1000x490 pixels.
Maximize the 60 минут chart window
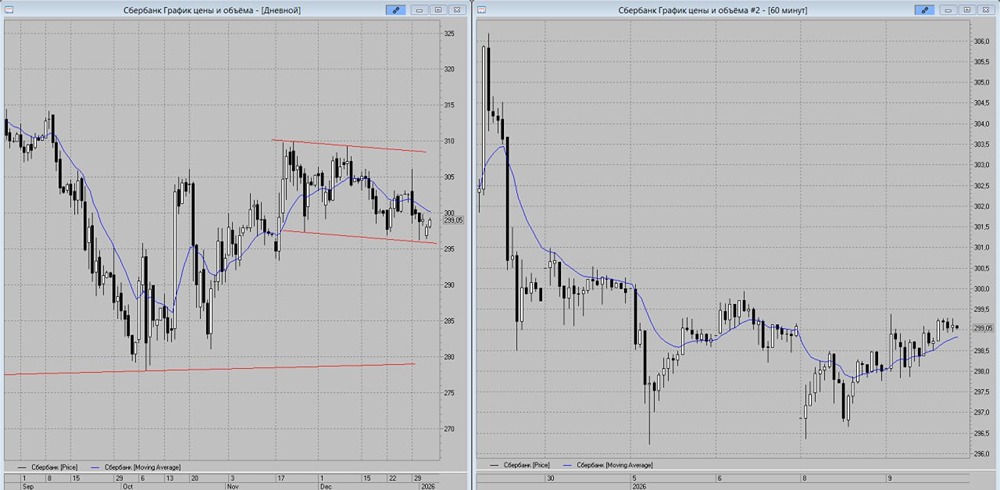[x=967, y=10]
